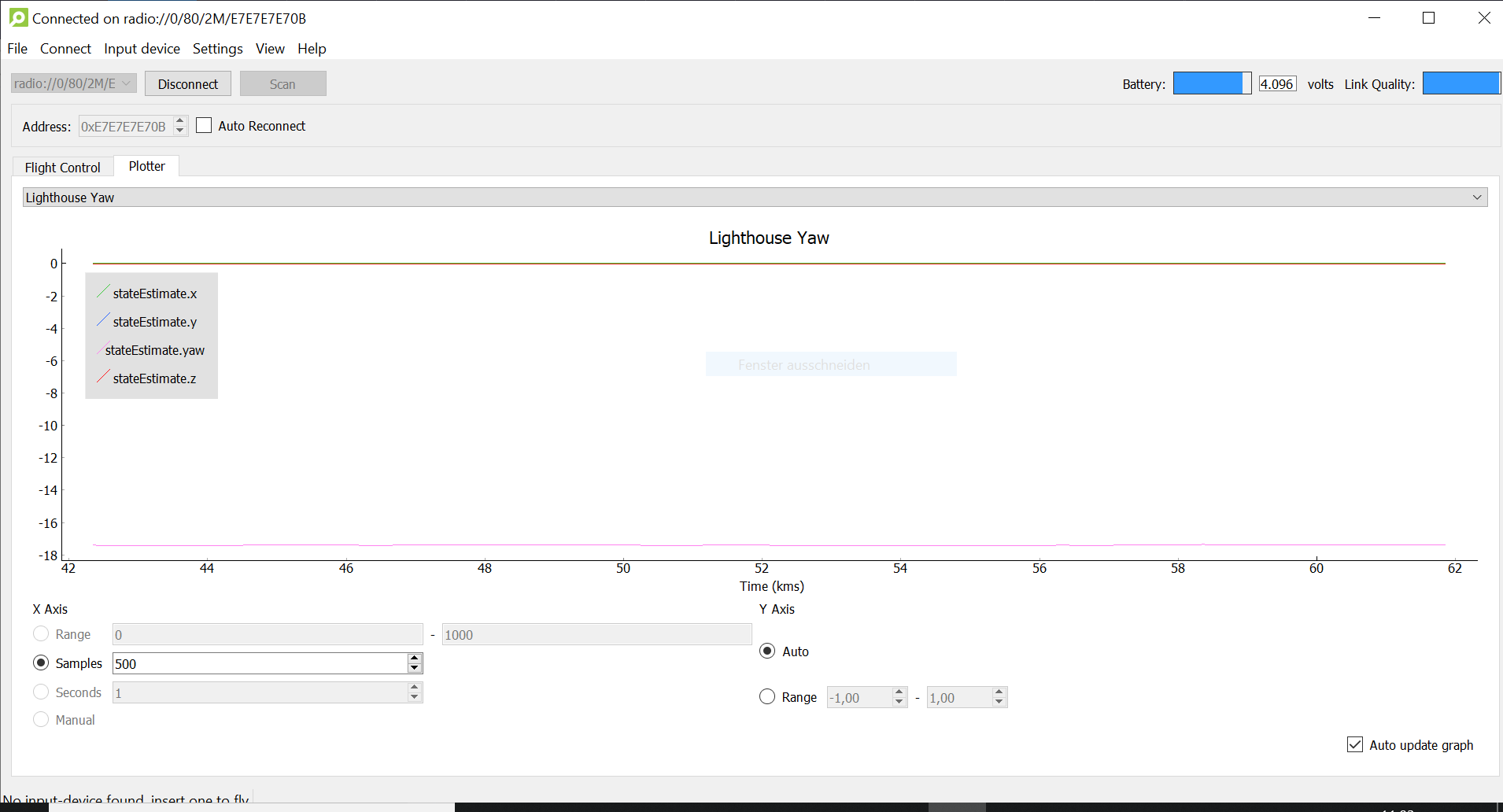Viewport: 1503px width, 812px height.
Task: Open the radio URI selection dropdown
Action: (x=74, y=83)
